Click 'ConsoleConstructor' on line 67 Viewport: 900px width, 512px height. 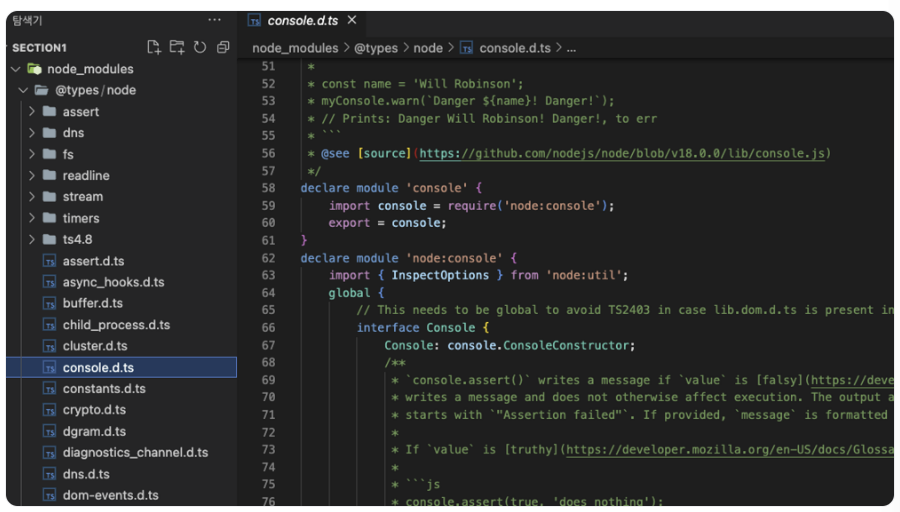point(566,345)
